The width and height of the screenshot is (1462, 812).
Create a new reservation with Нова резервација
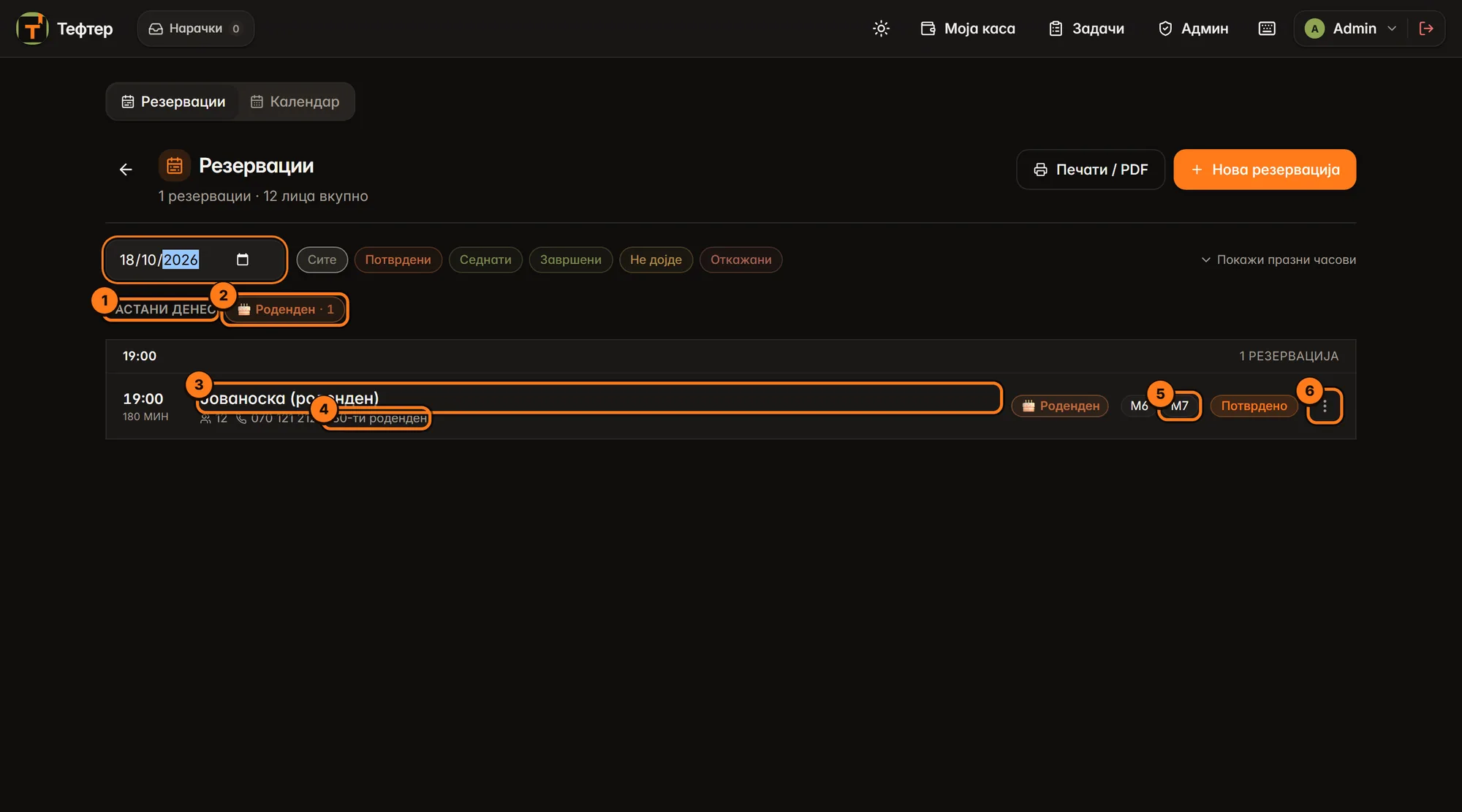coord(1265,170)
